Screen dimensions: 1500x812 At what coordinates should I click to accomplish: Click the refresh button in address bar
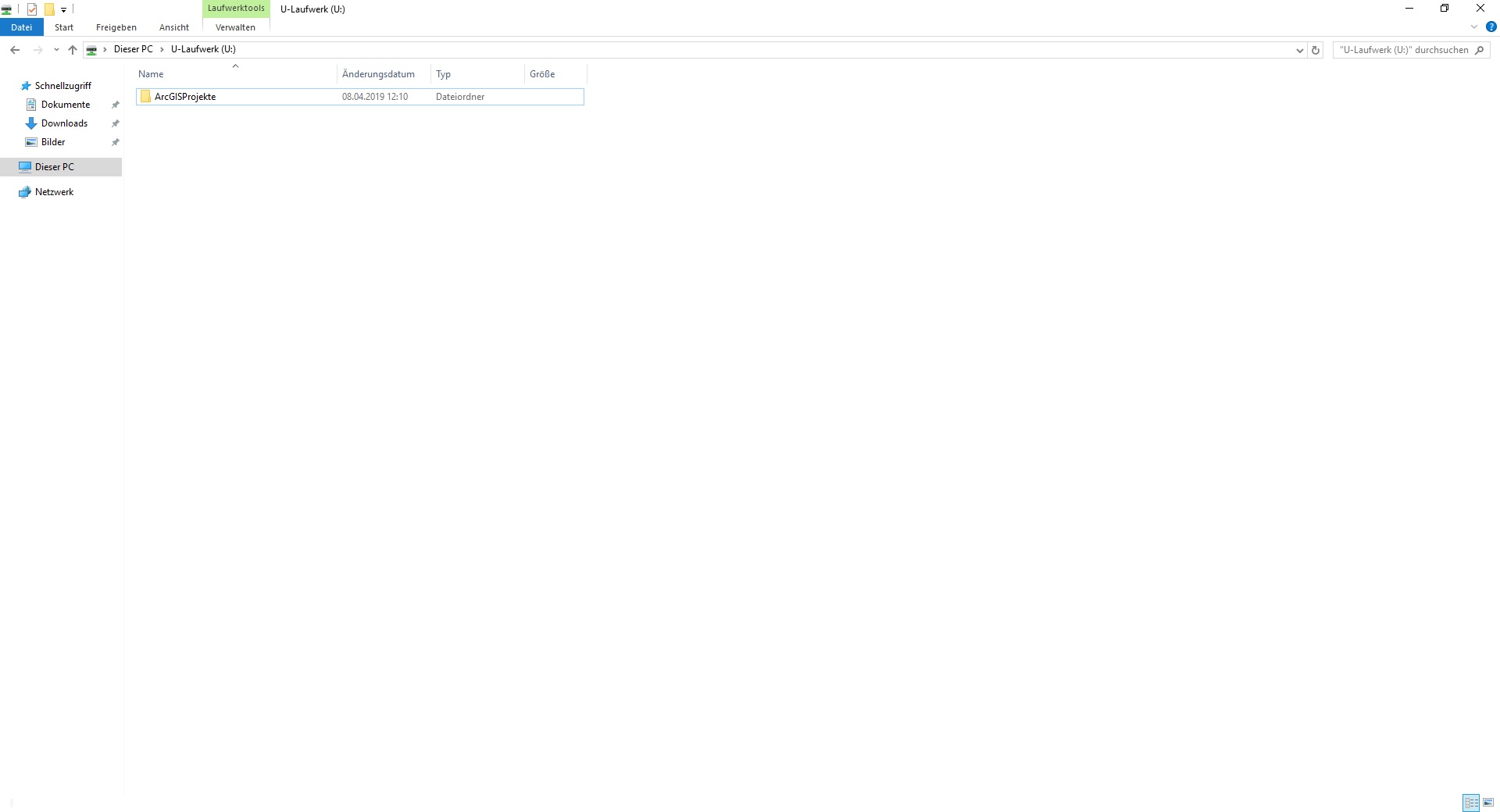coord(1316,50)
